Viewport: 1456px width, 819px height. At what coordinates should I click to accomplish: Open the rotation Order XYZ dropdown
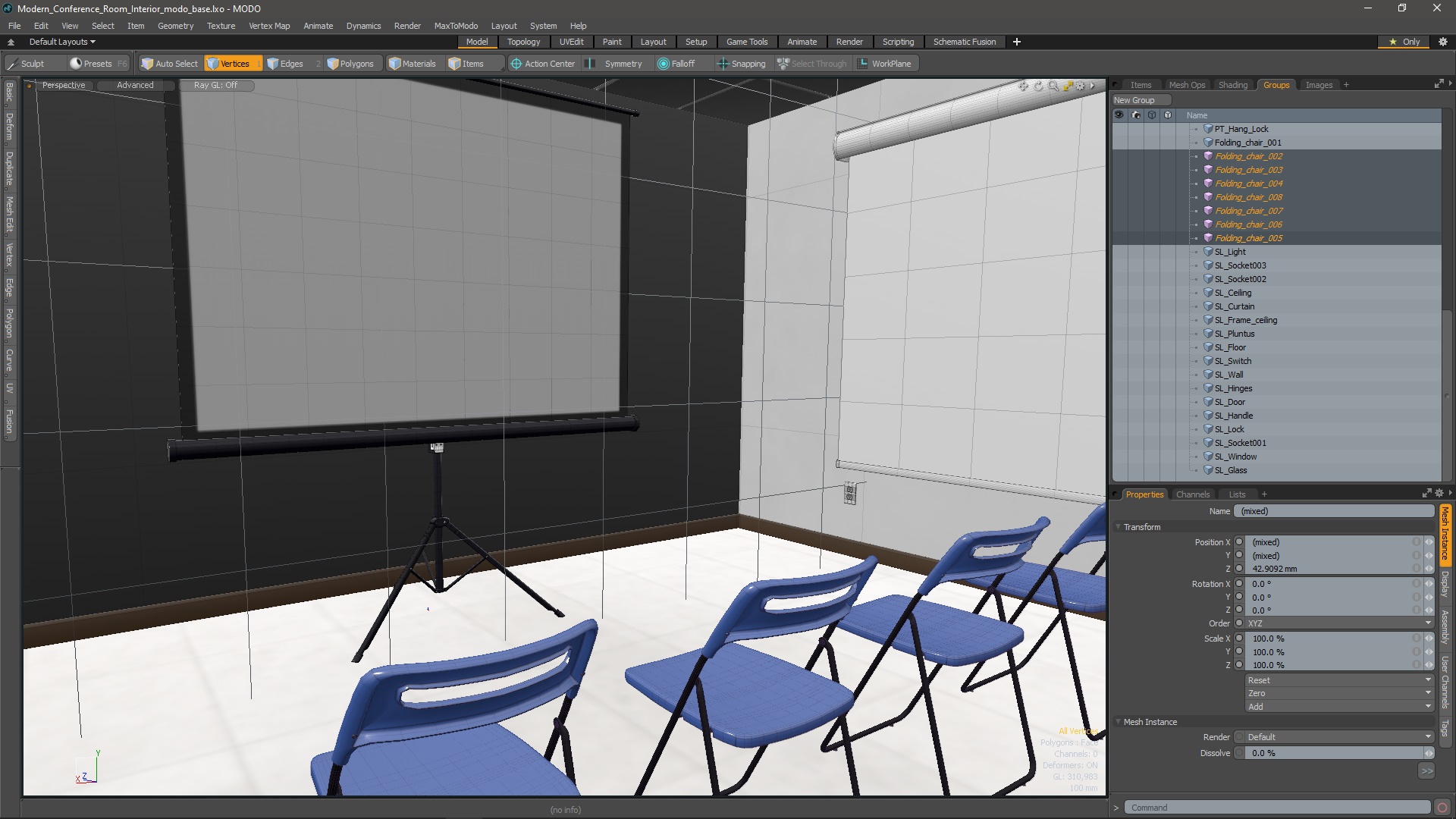[x=1338, y=623]
